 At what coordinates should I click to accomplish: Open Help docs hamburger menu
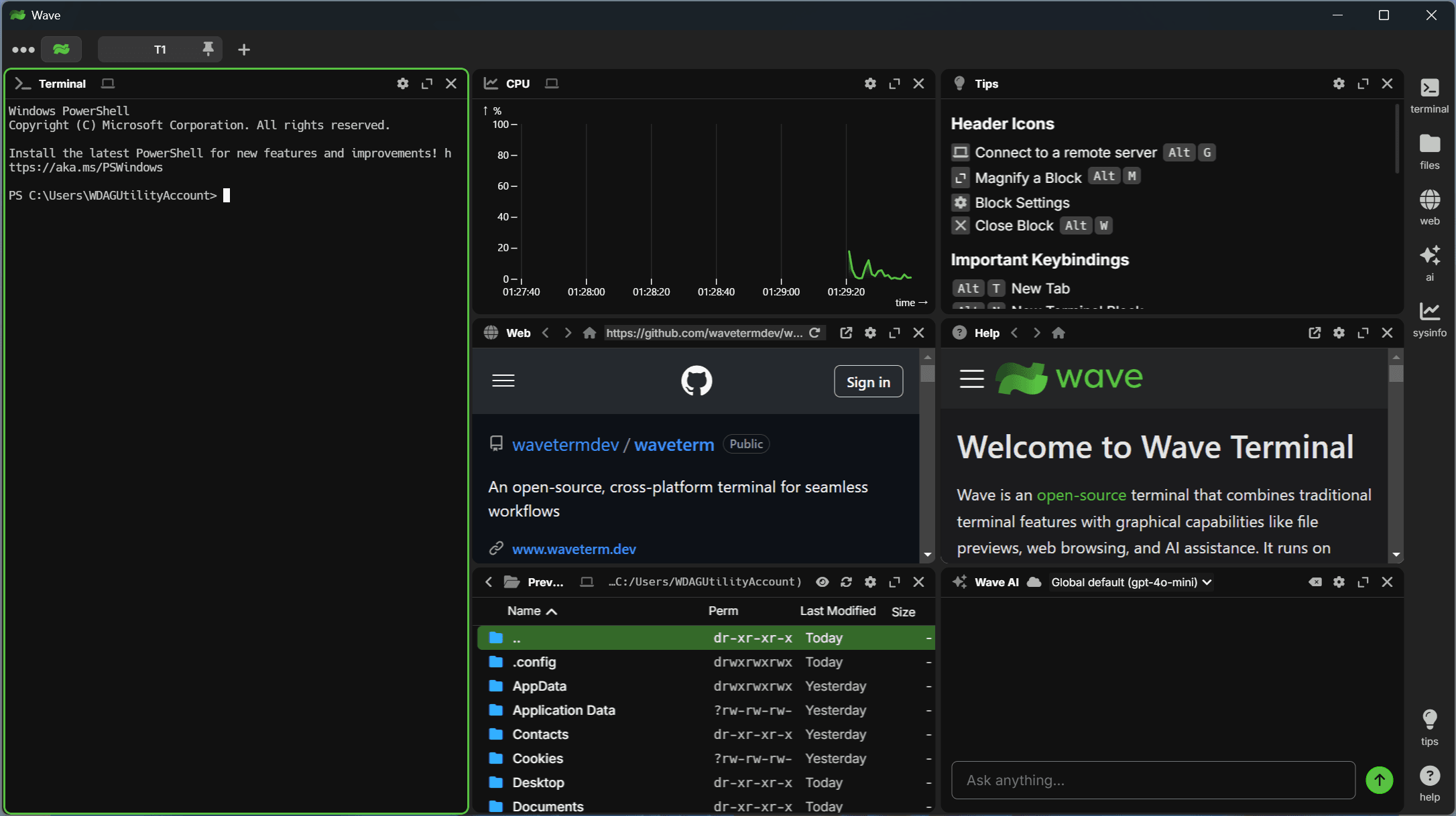[x=971, y=379]
